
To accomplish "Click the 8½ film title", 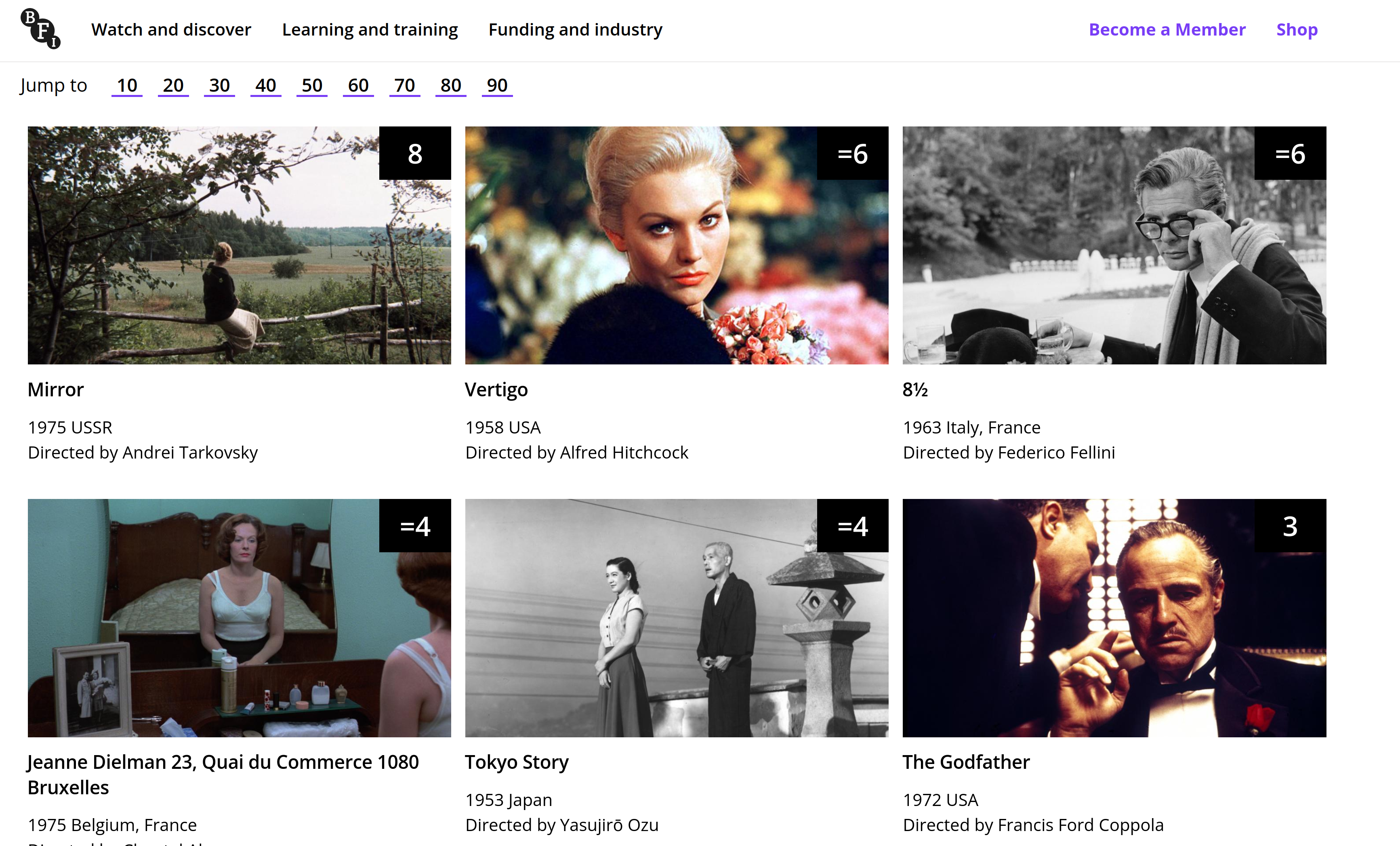I will coord(915,390).
